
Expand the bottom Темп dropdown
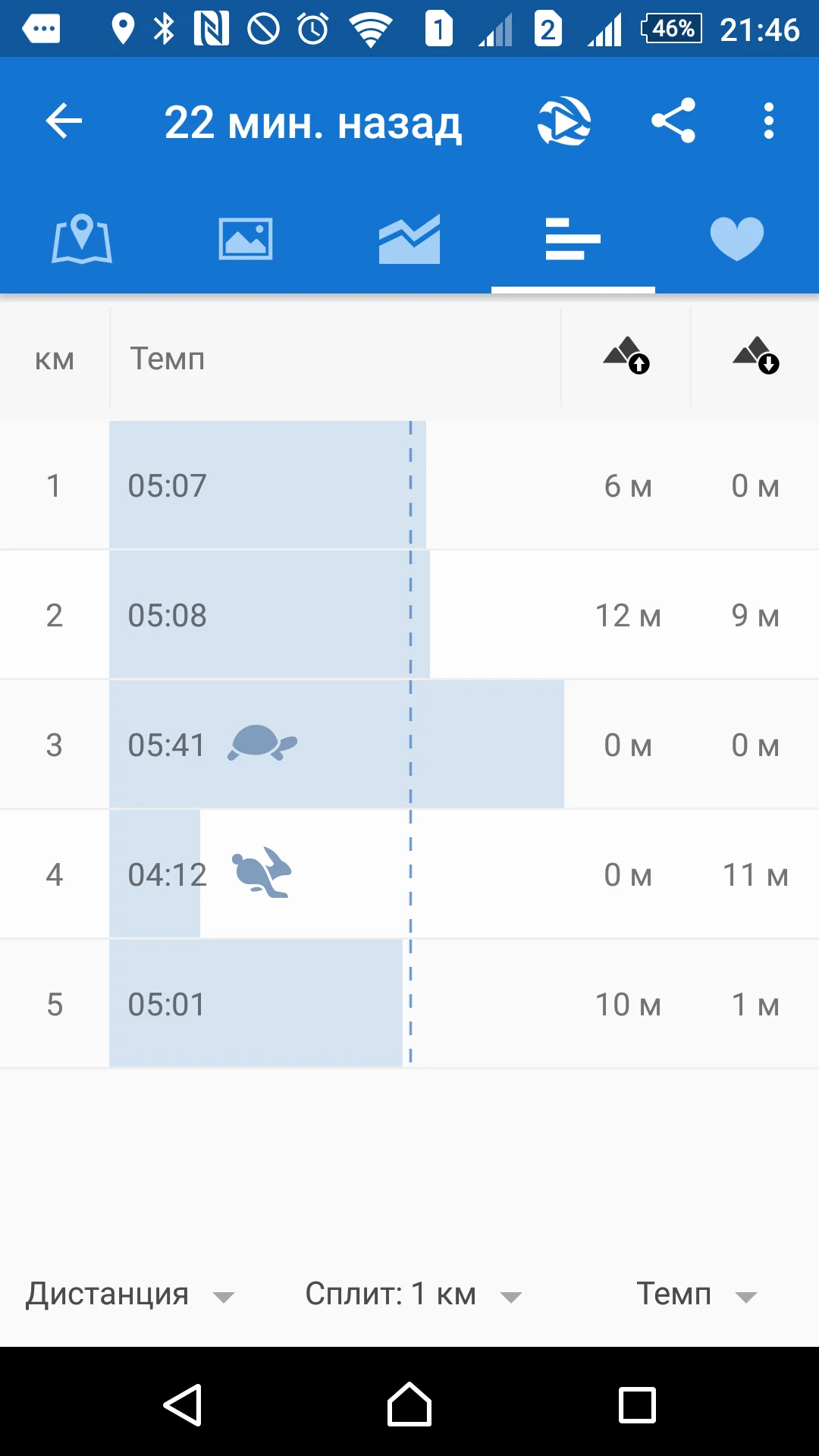pos(696,1294)
